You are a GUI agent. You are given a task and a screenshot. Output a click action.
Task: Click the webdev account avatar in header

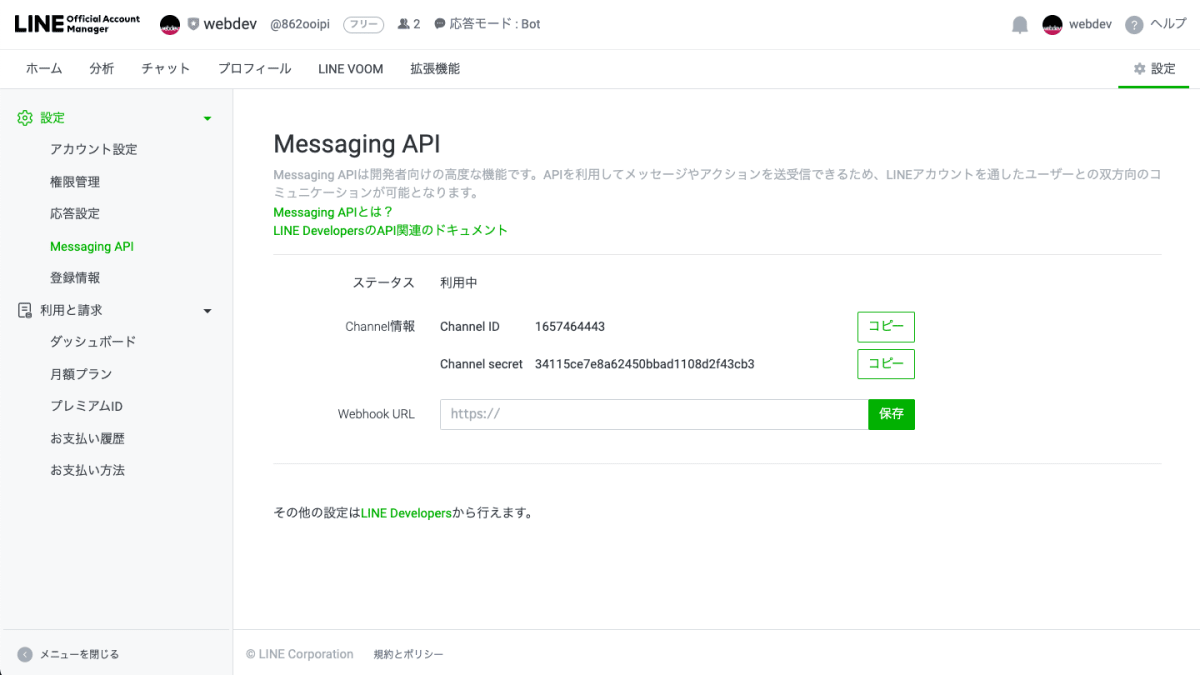pos(170,24)
